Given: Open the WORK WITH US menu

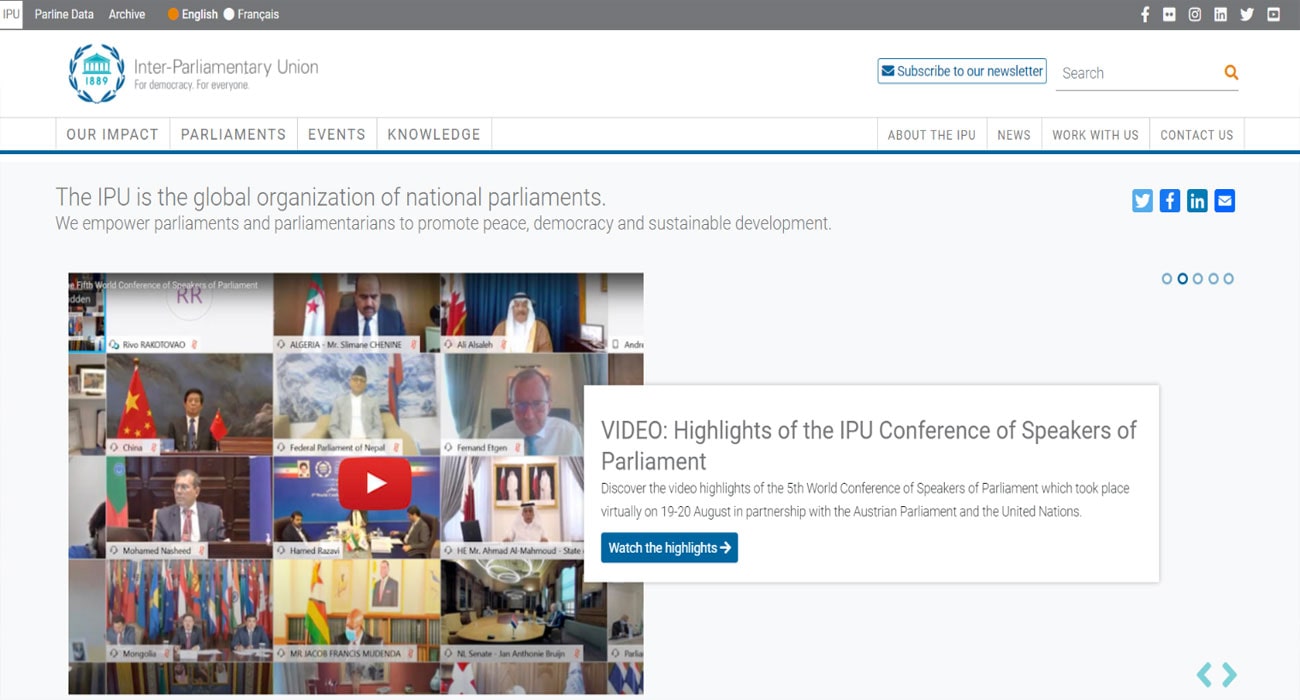Looking at the screenshot, I should click(1095, 135).
